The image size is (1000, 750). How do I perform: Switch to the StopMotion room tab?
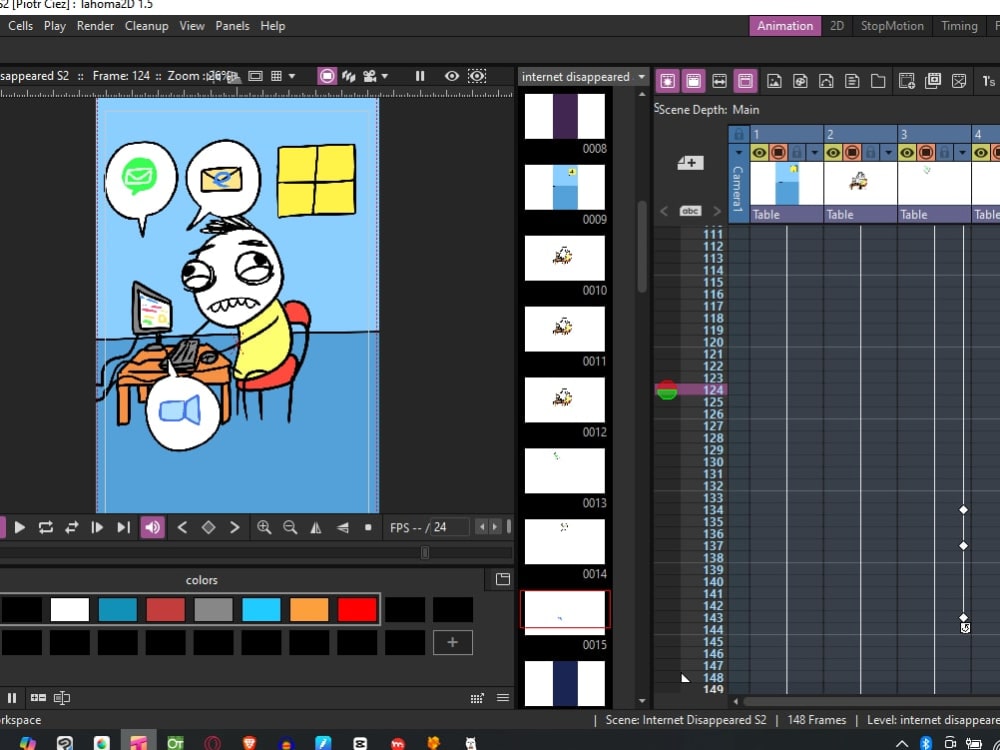[x=892, y=26]
